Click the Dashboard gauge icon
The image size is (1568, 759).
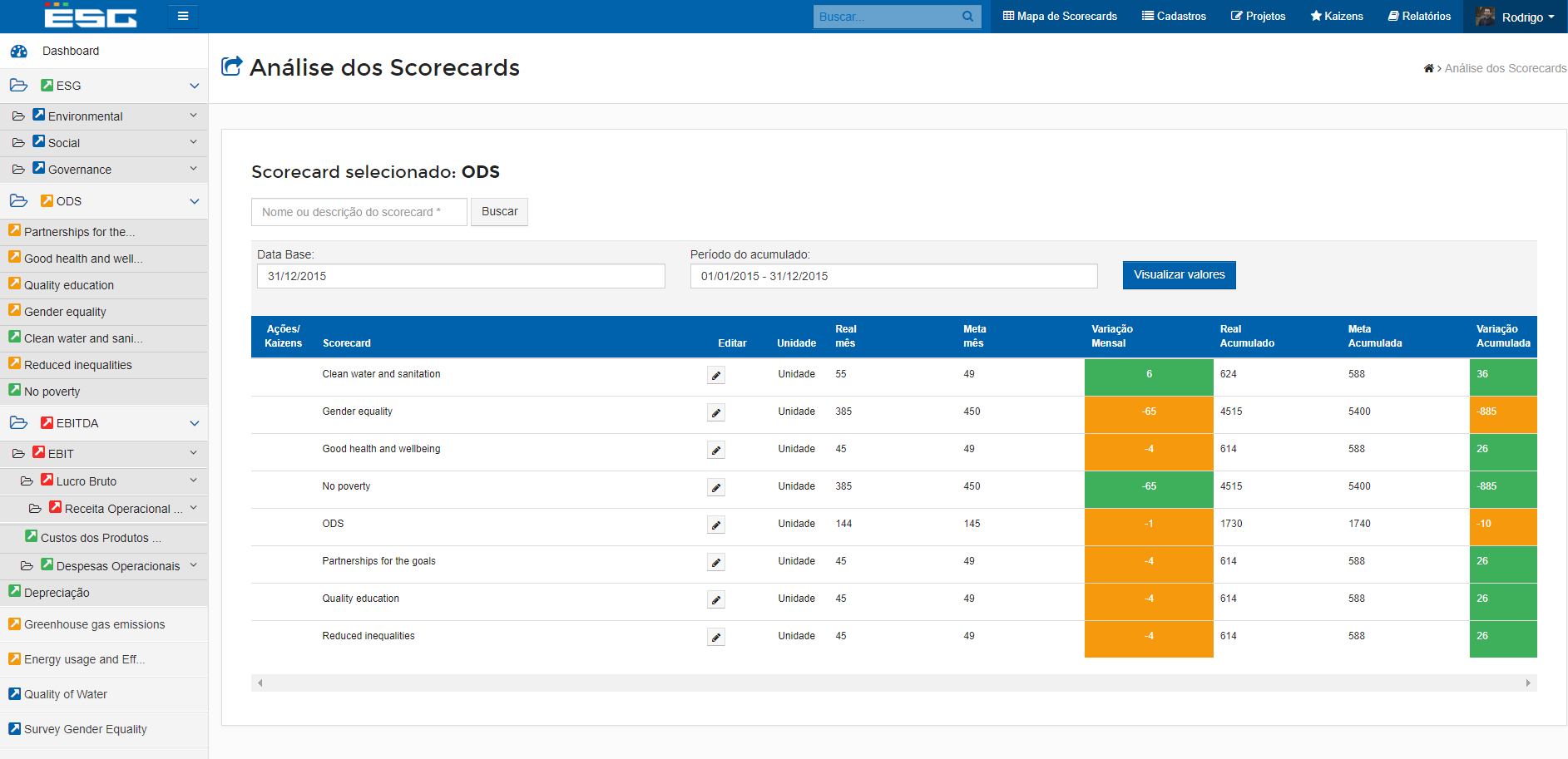click(x=19, y=51)
